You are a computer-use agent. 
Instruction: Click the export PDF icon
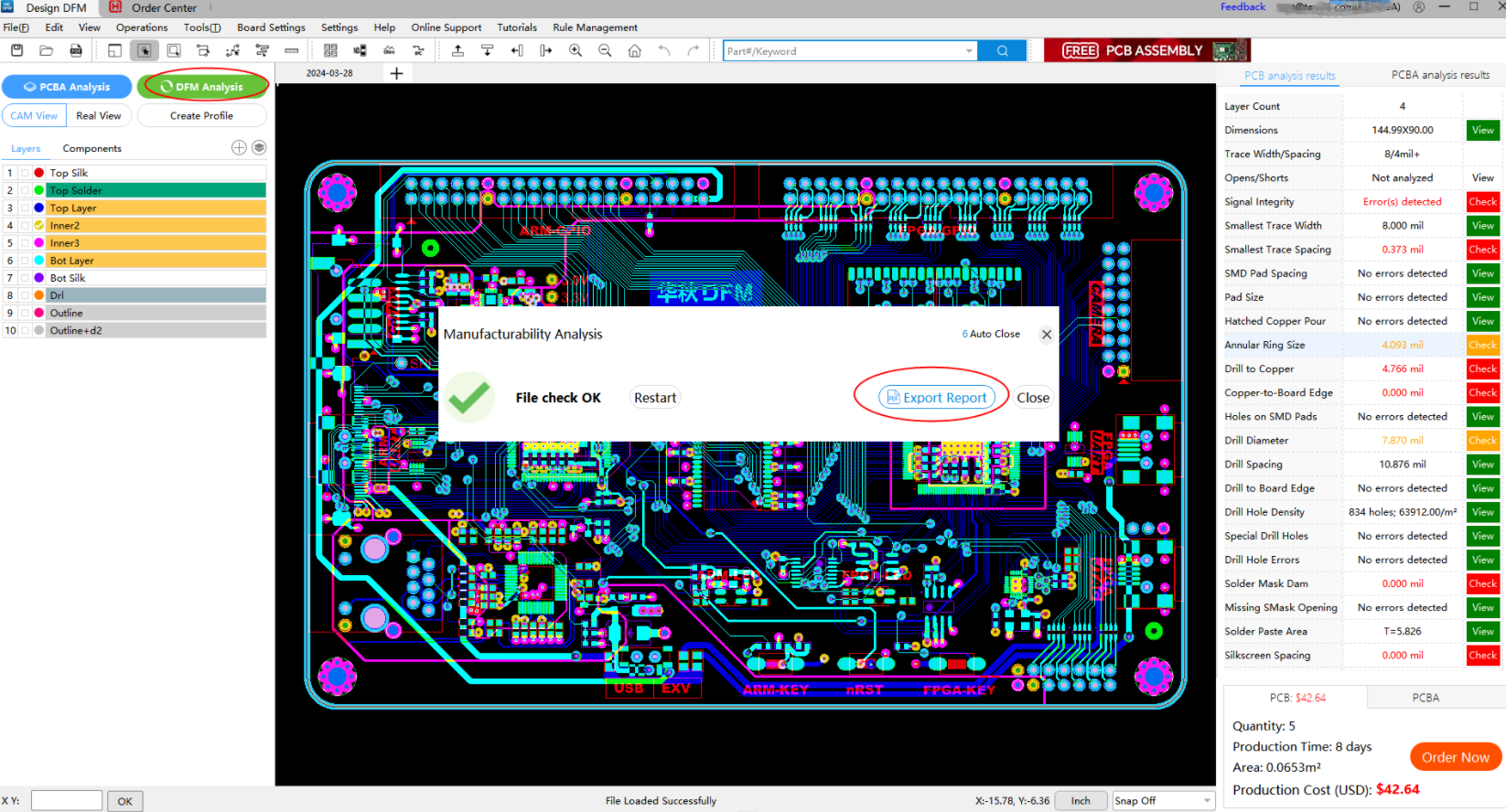pyautogui.click(x=76, y=51)
